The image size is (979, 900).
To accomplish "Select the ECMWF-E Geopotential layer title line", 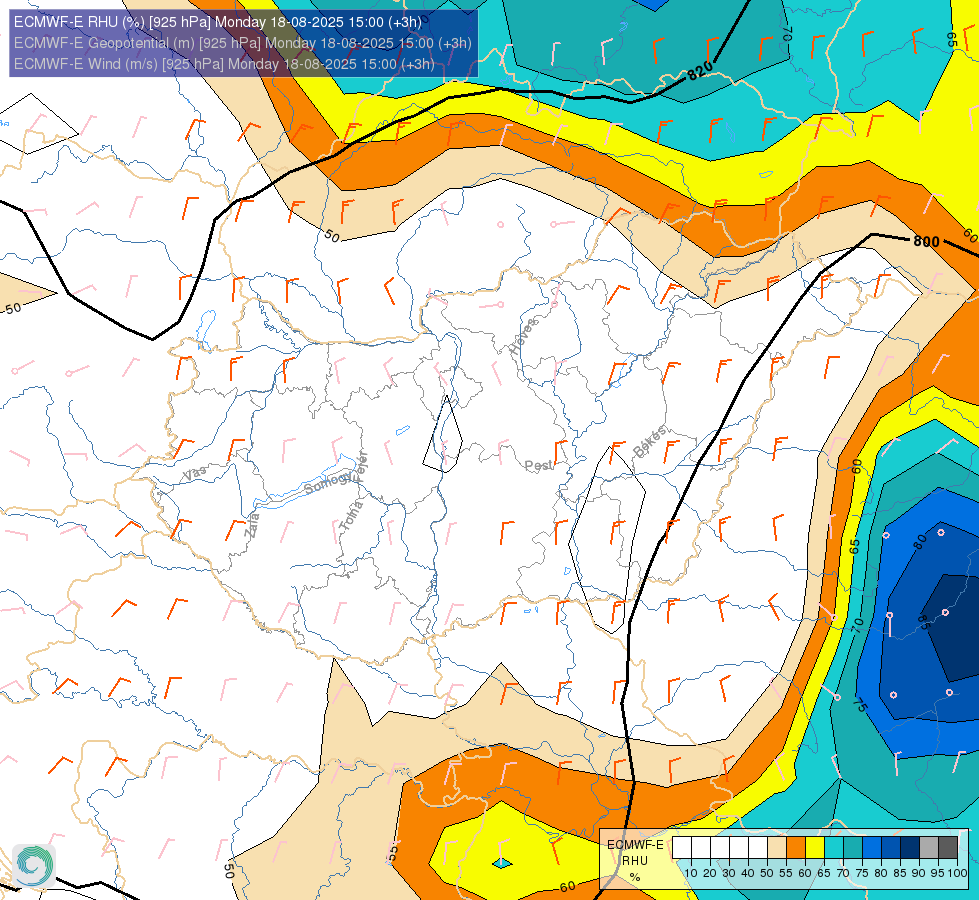I will 242,43.
